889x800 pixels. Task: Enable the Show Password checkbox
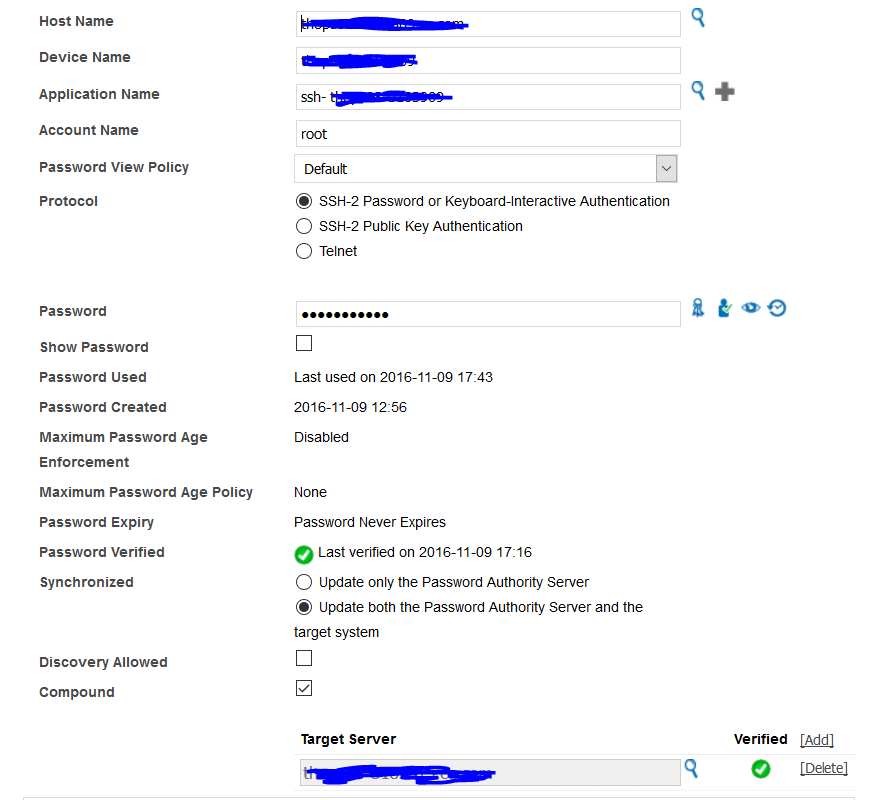[303, 343]
